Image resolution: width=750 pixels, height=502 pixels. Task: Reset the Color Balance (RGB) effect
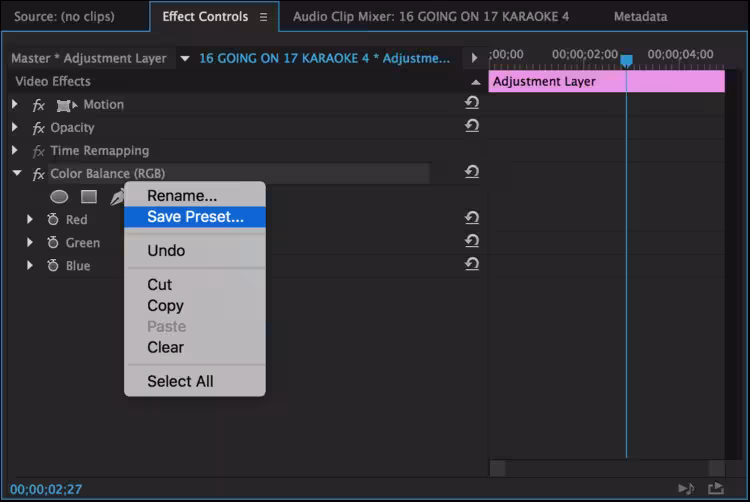pos(472,173)
